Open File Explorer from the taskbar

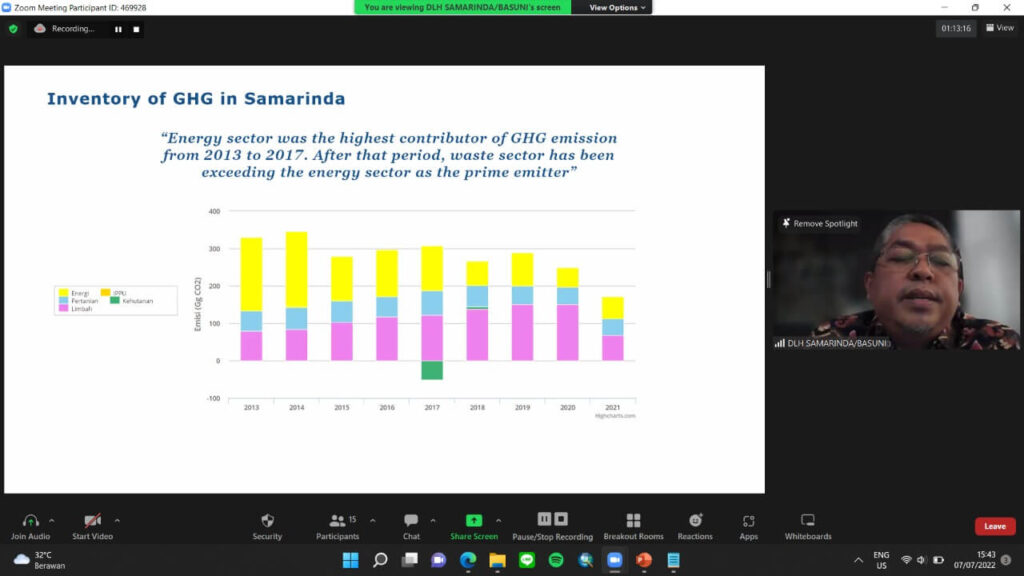(497, 560)
